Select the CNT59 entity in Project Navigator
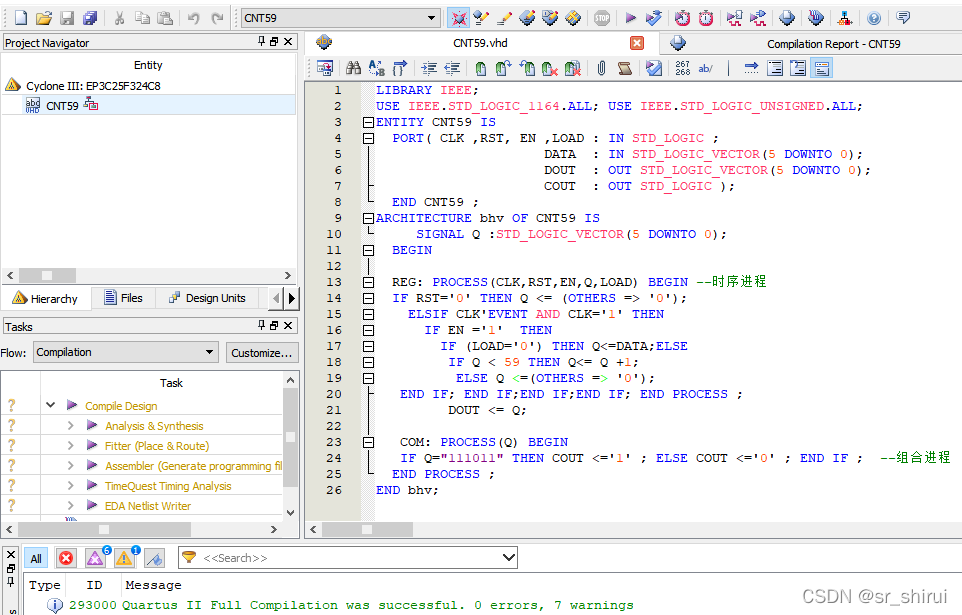Image resolution: width=962 pixels, height=615 pixels. click(x=63, y=106)
